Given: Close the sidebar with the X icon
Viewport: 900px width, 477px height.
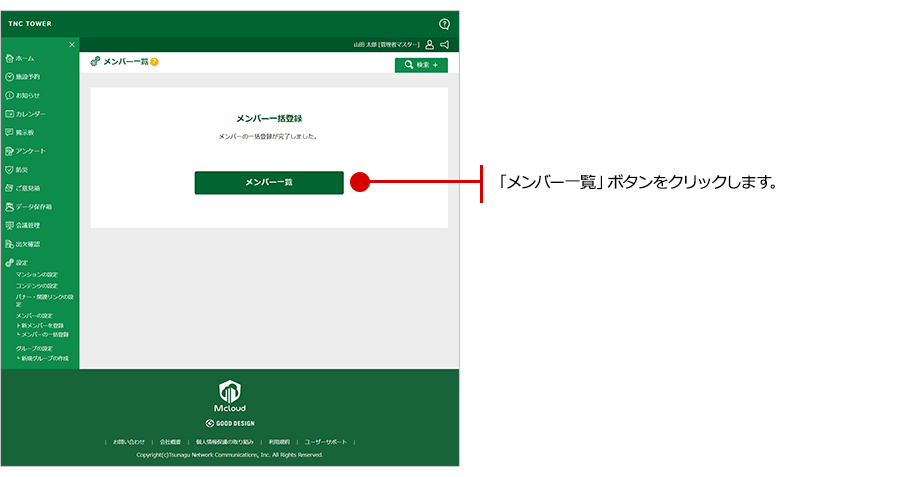Looking at the screenshot, I should pos(71,45).
